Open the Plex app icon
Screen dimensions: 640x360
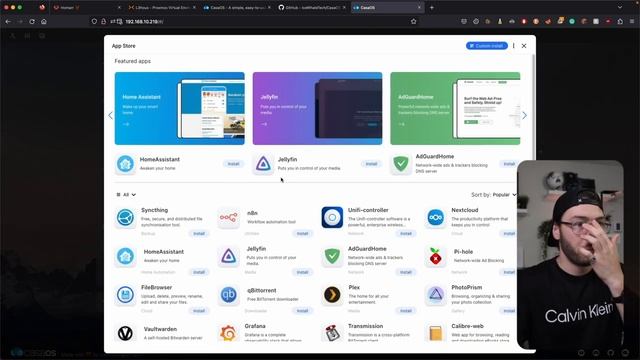(x=332, y=295)
